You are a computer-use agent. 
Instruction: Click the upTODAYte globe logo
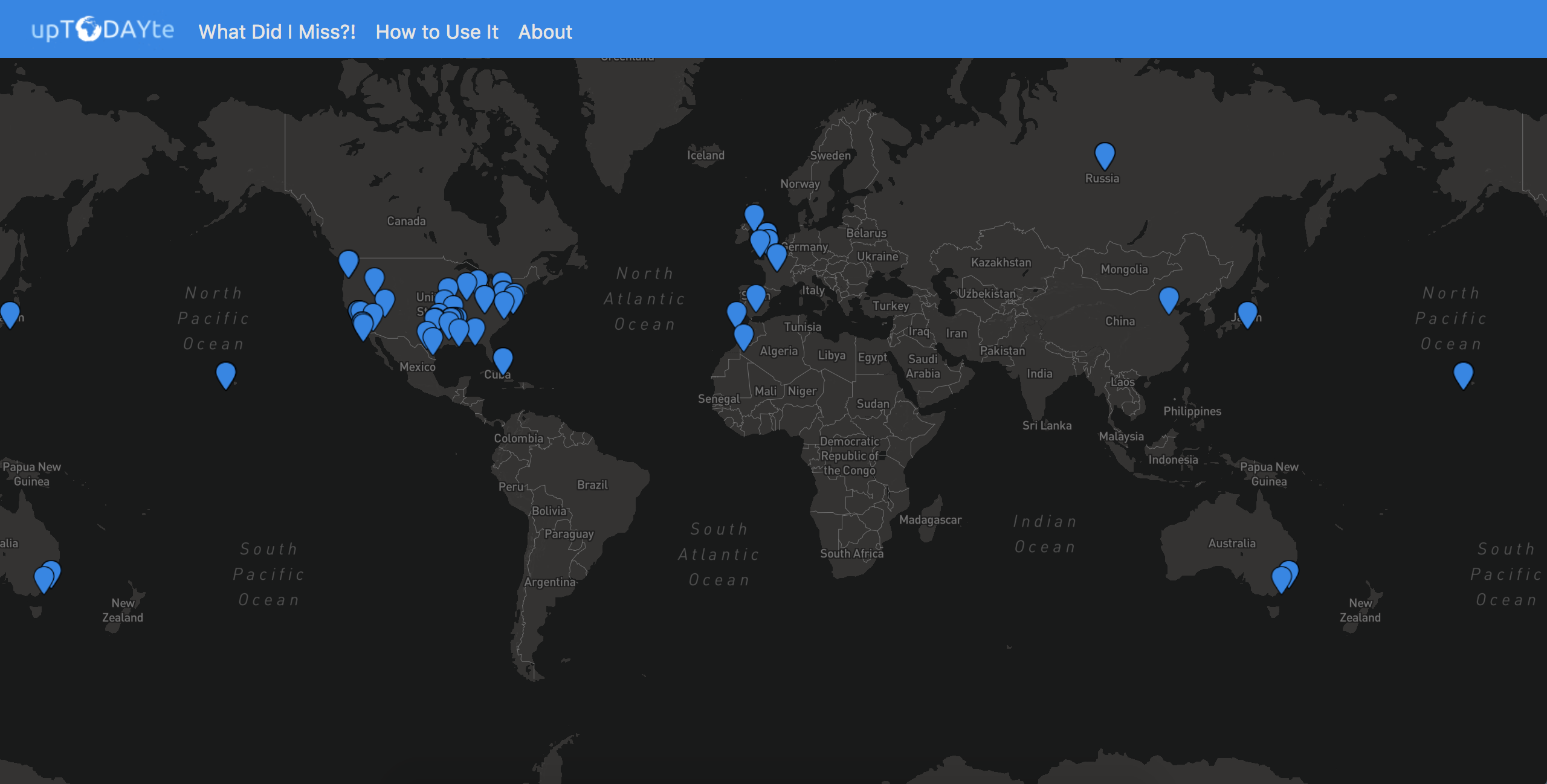coord(102,30)
